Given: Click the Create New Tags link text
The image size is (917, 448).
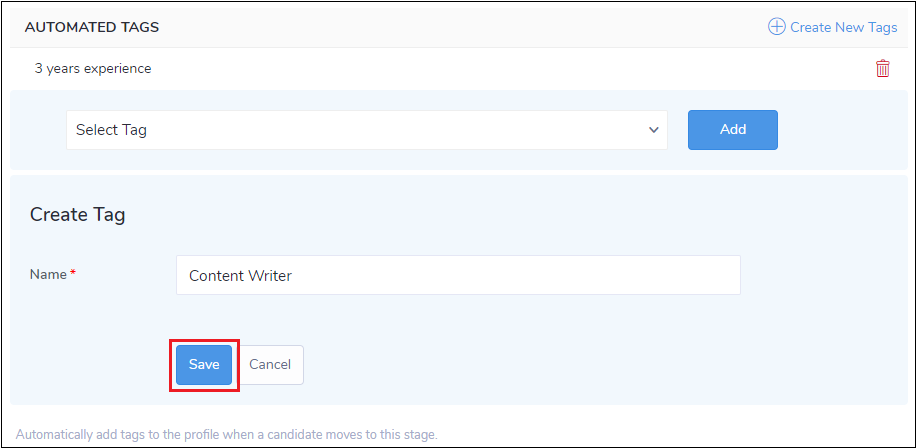Looking at the screenshot, I should [843, 27].
